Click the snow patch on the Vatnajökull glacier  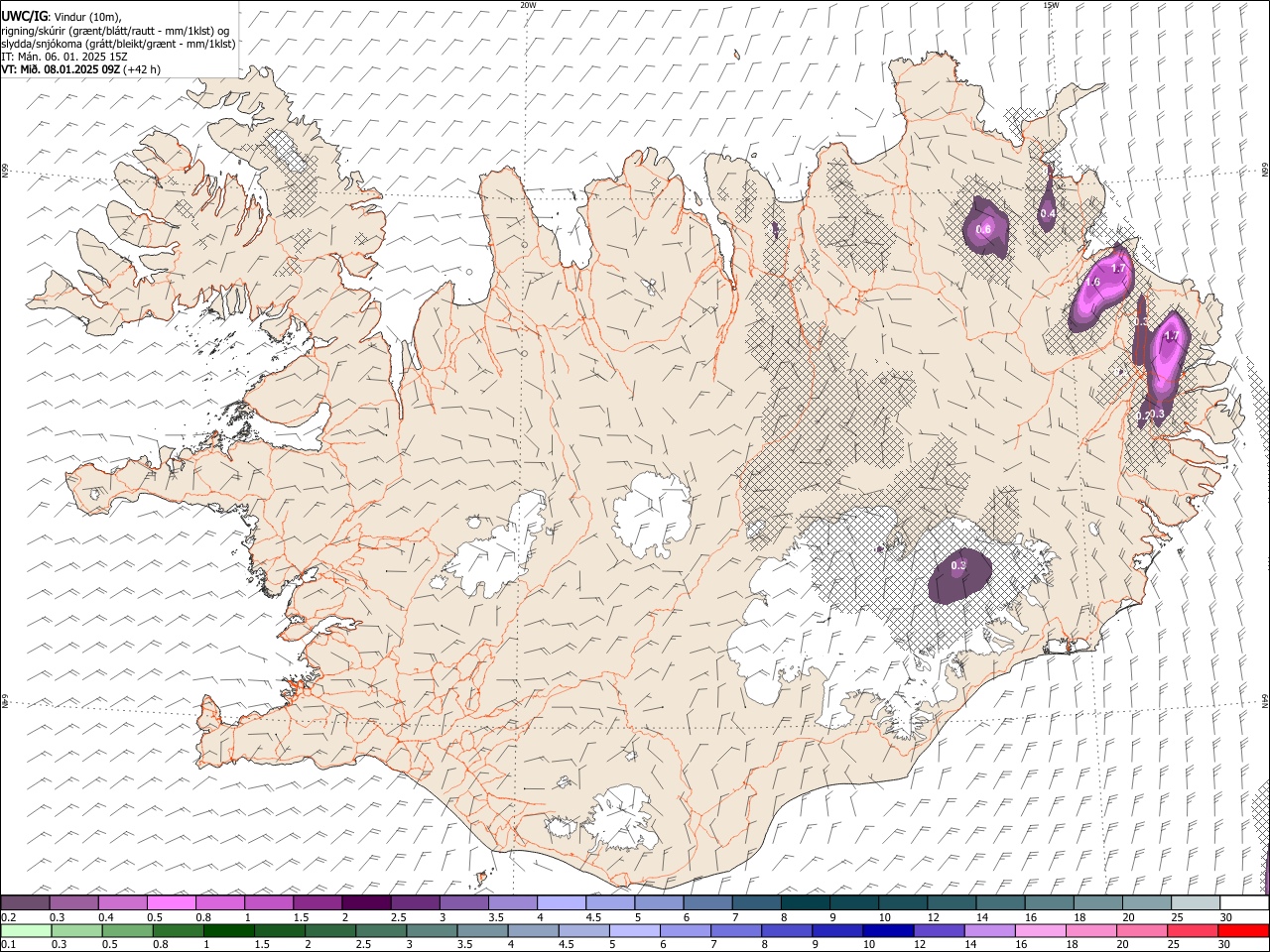(959, 575)
